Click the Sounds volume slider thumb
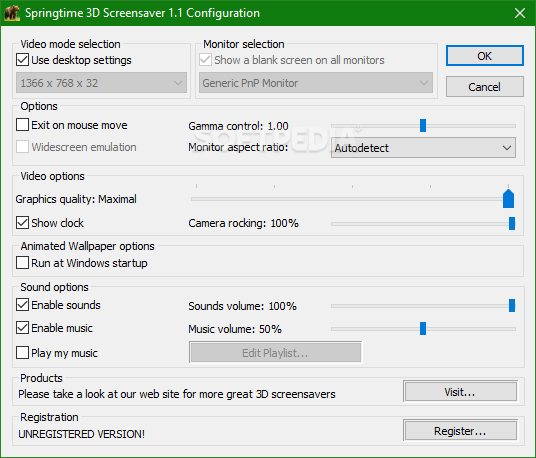The width and height of the screenshot is (536, 458). pyautogui.click(x=512, y=305)
